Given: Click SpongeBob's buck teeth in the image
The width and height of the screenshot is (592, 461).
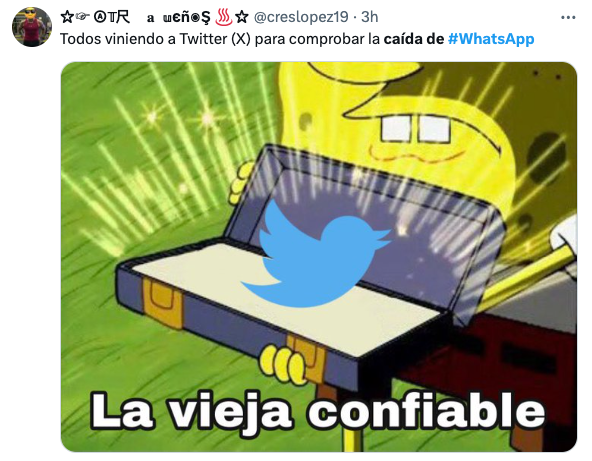Looking at the screenshot, I should coord(415,128).
